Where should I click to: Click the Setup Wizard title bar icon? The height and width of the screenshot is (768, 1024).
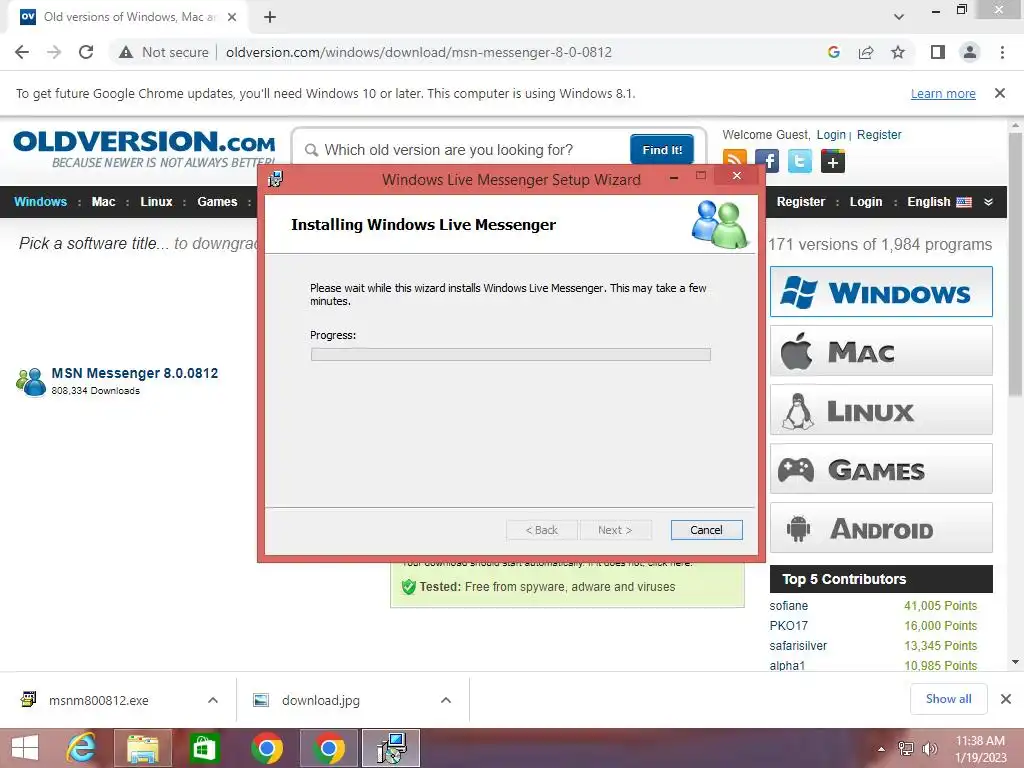[x=276, y=178]
